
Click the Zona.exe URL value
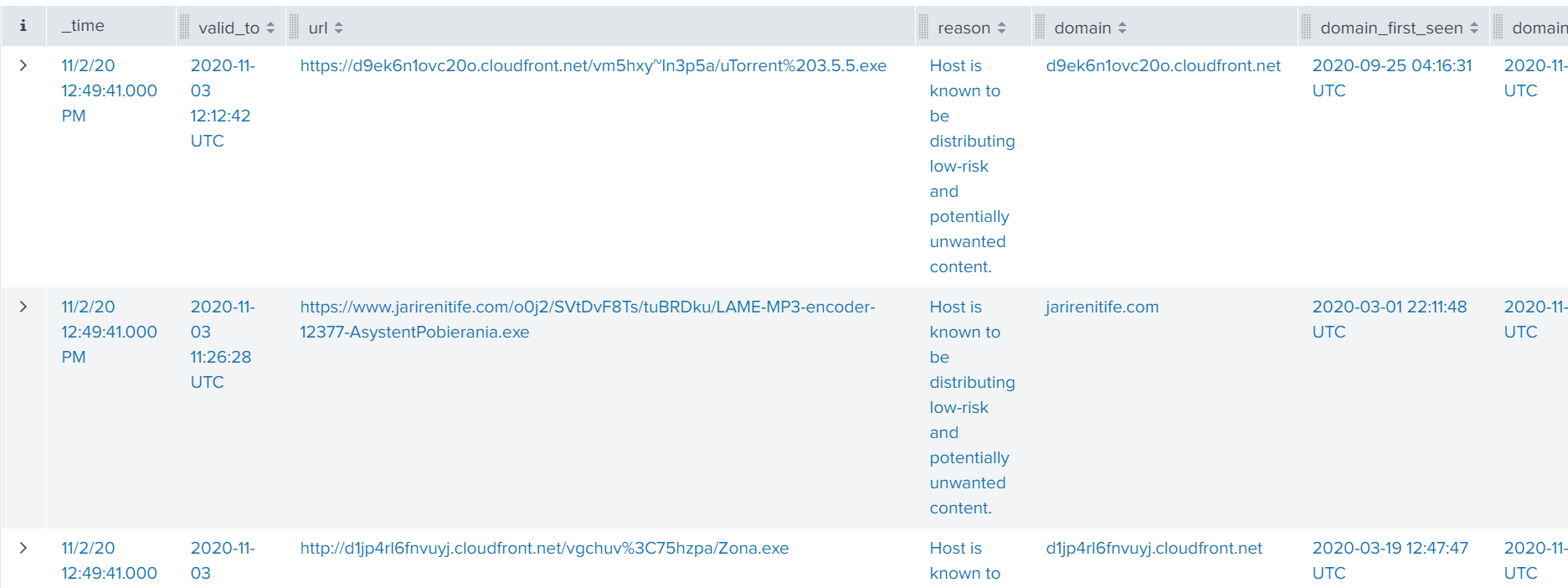click(x=544, y=548)
